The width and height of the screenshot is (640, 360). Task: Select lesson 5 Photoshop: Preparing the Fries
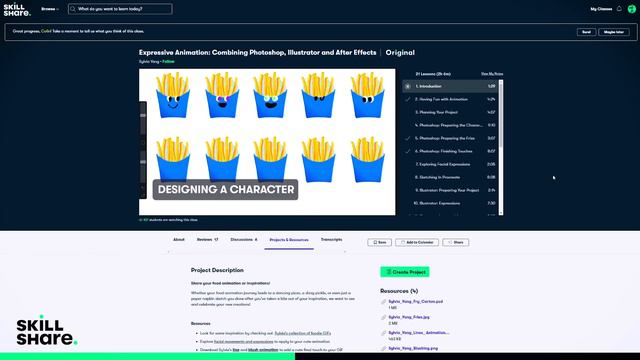pyautogui.click(x=450, y=138)
